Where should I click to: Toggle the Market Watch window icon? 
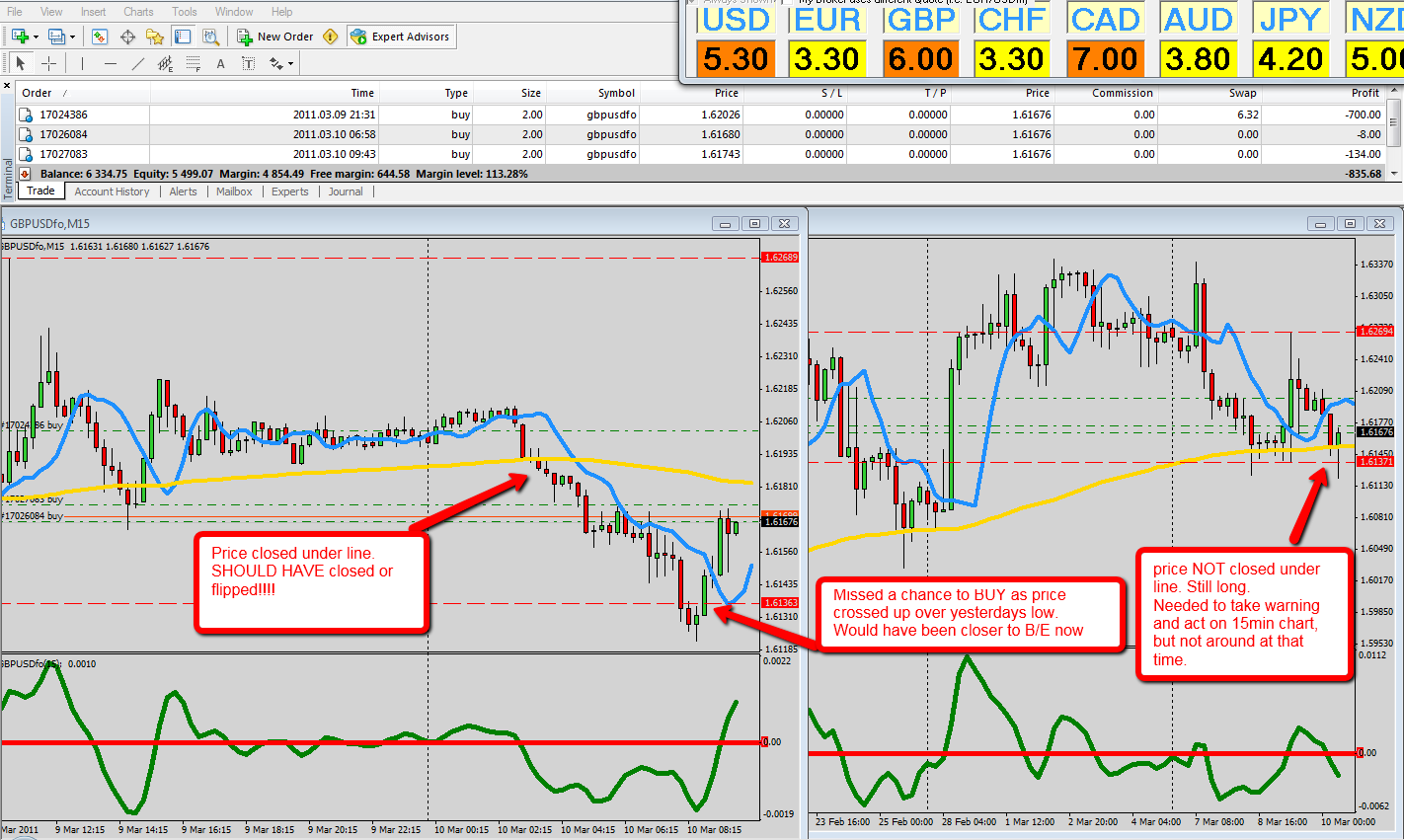click(100, 37)
